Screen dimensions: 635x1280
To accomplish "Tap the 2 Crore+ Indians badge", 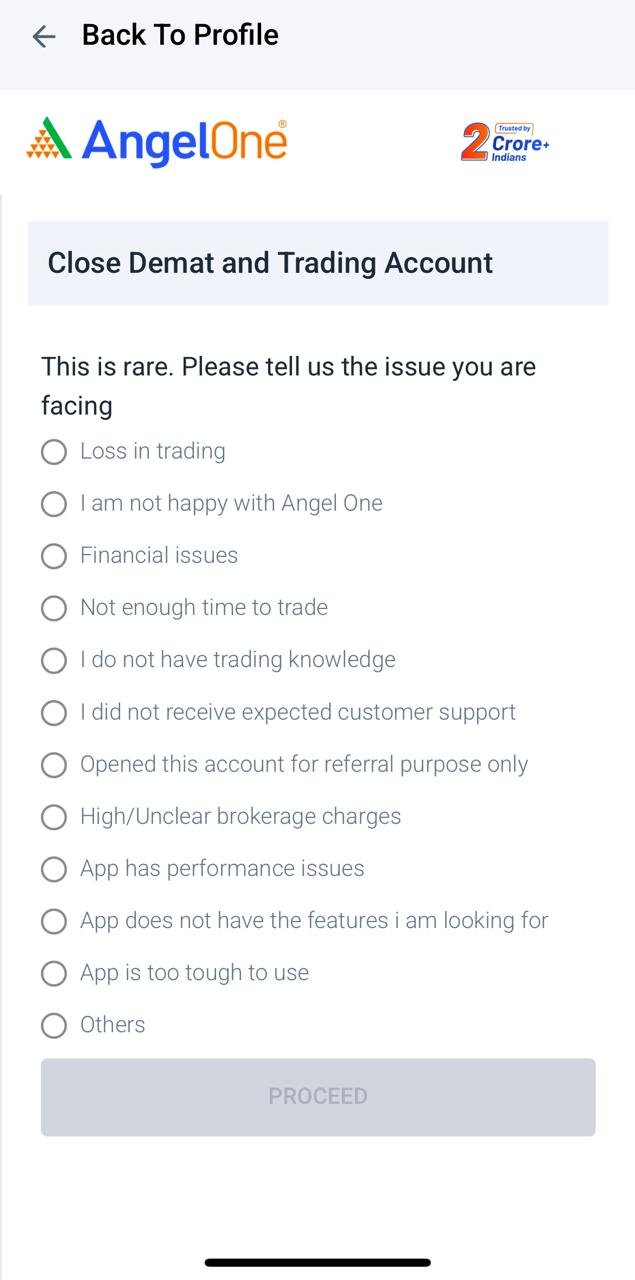I will point(505,143).
